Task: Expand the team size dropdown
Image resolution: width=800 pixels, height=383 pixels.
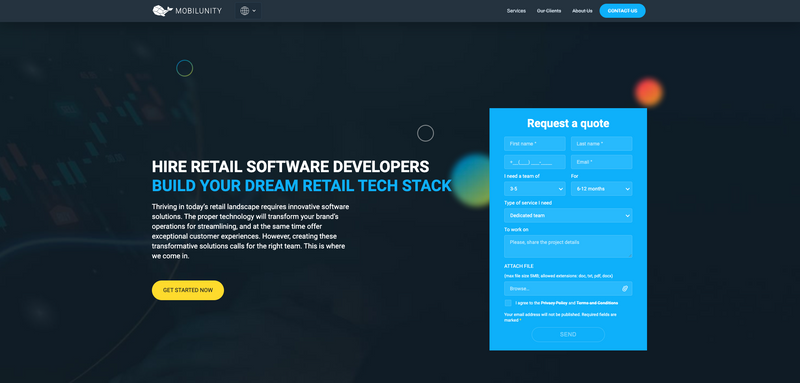Action: coord(535,189)
